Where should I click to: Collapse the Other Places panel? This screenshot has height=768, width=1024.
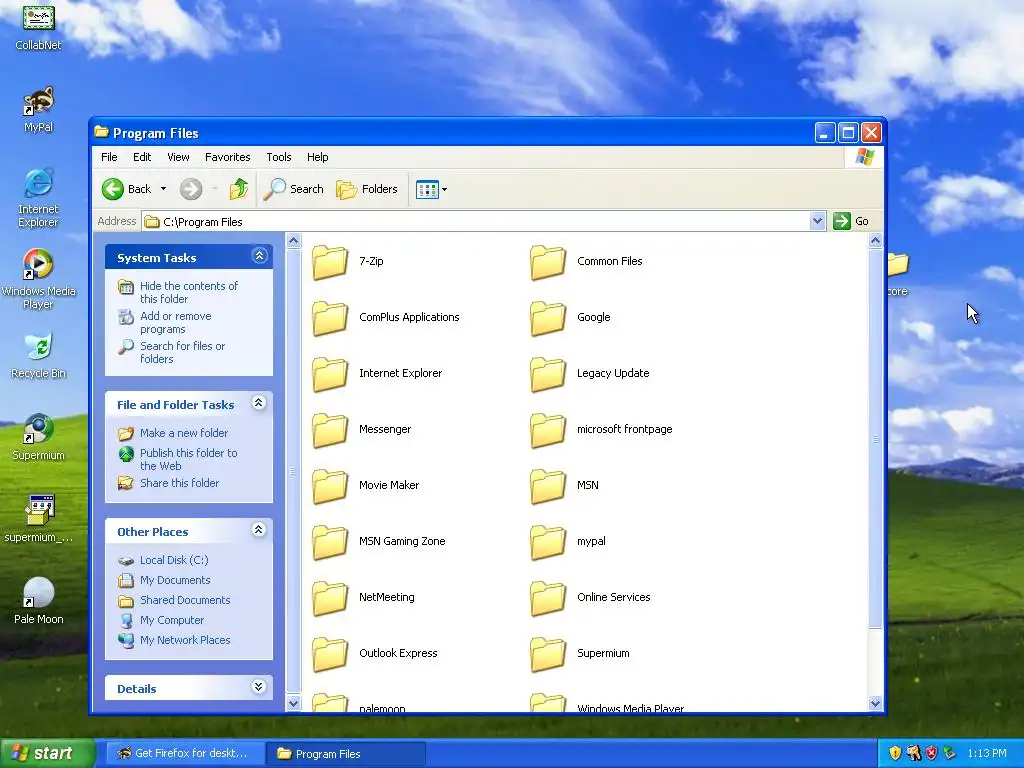click(x=259, y=530)
